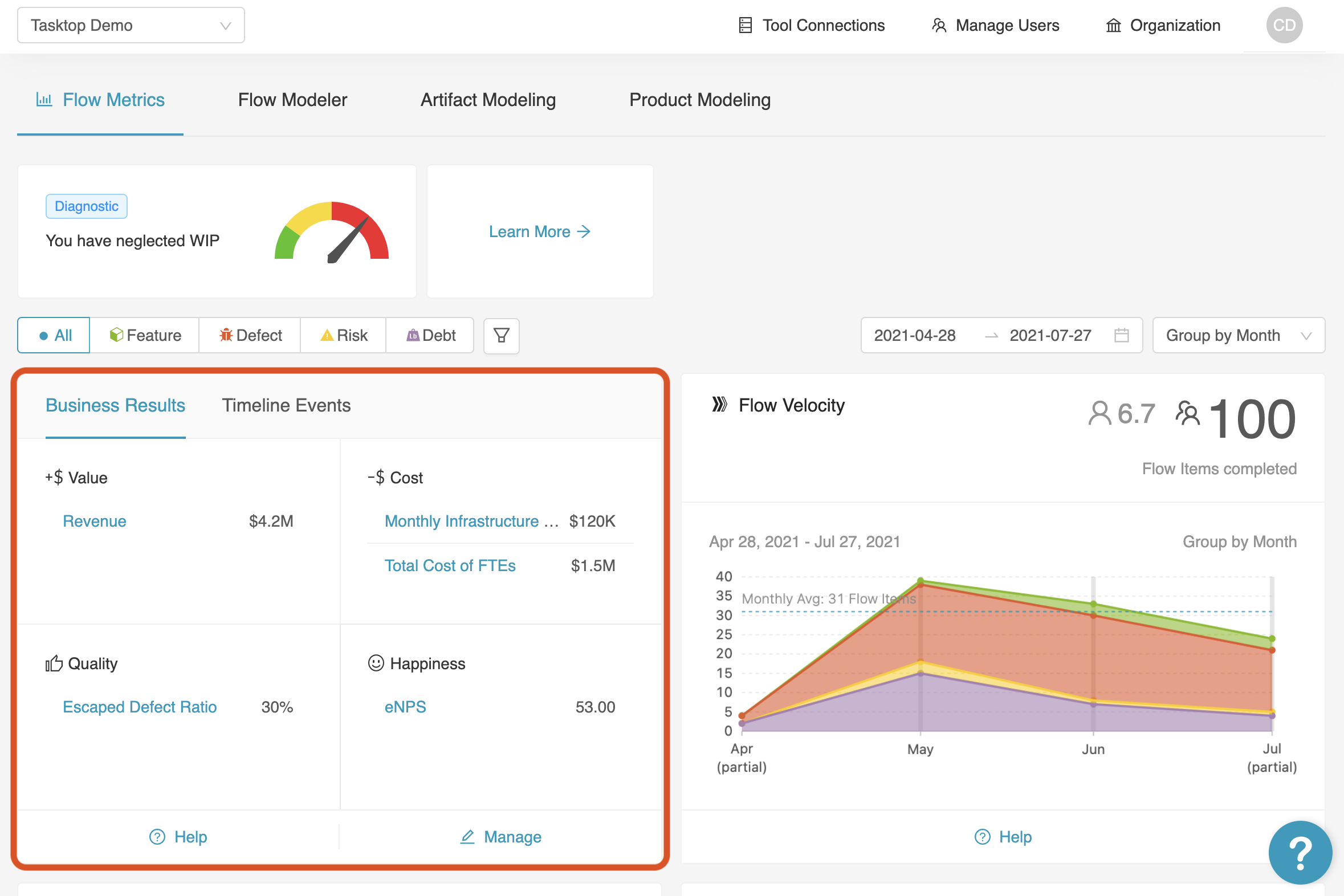The width and height of the screenshot is (1344, 896).
Task: Follow the Learn More link
Action: click(539, 231)
